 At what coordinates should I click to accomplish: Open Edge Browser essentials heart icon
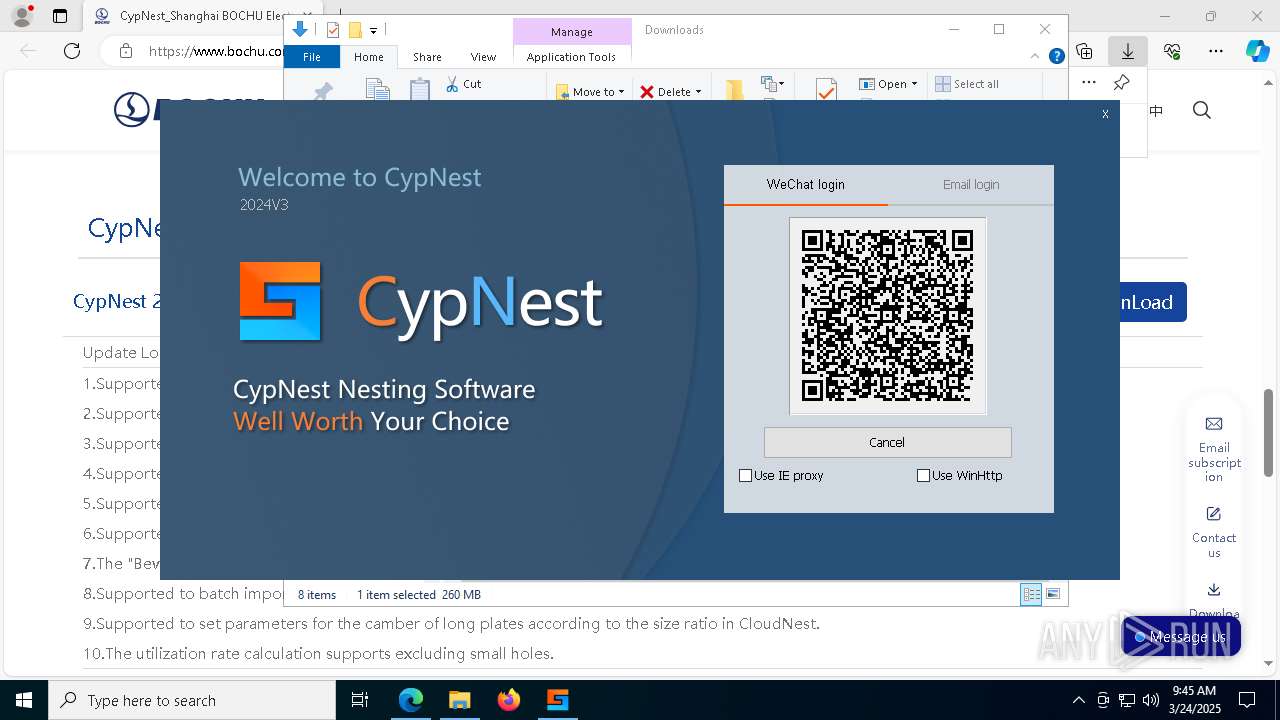click(1172, 51)
